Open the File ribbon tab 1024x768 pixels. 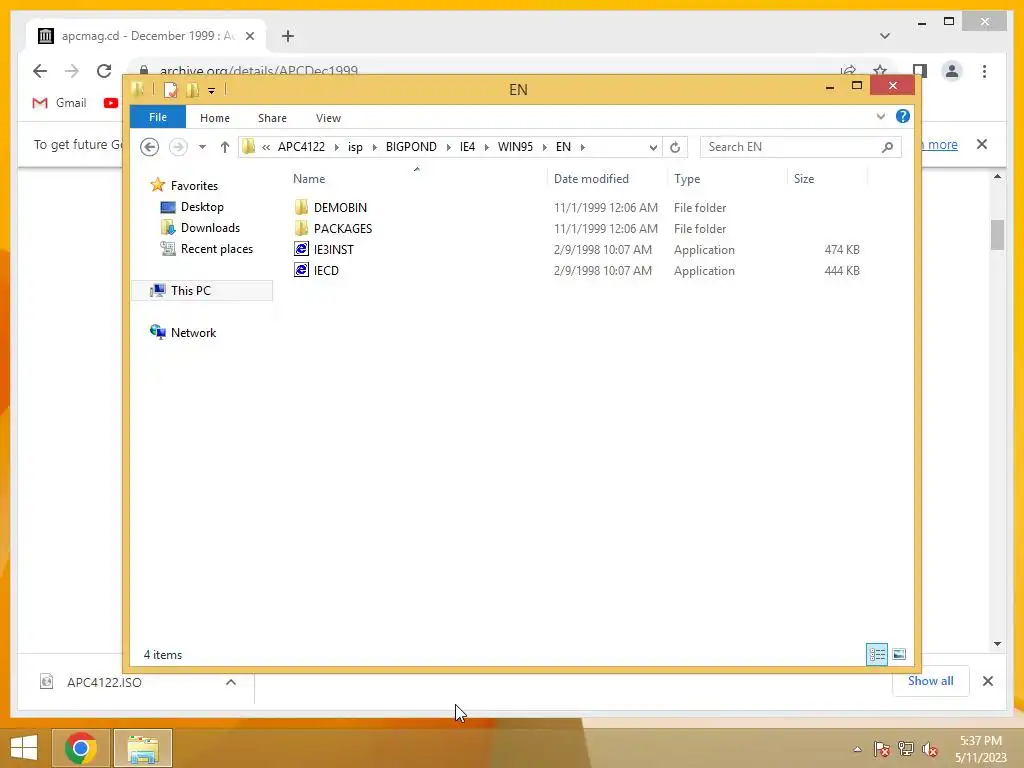(158, 117)
